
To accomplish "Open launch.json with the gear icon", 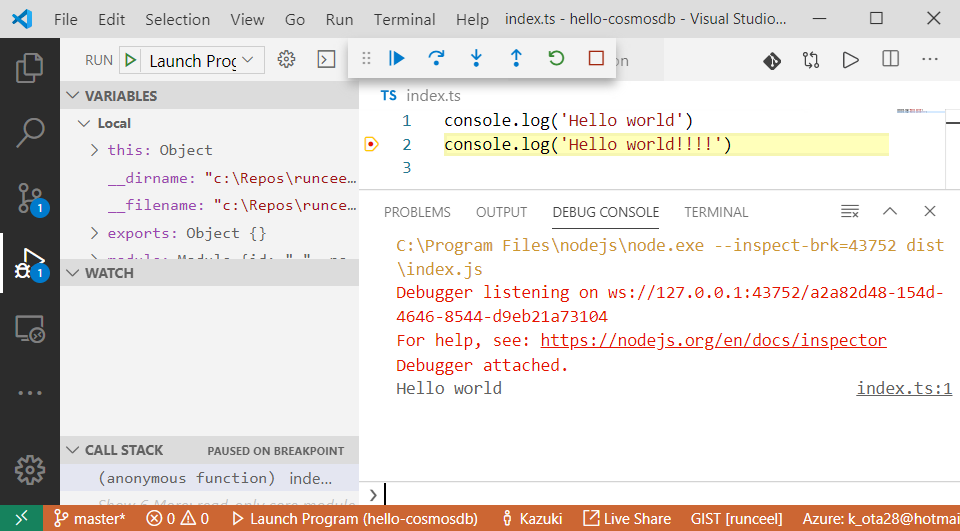I will (286, 59).
